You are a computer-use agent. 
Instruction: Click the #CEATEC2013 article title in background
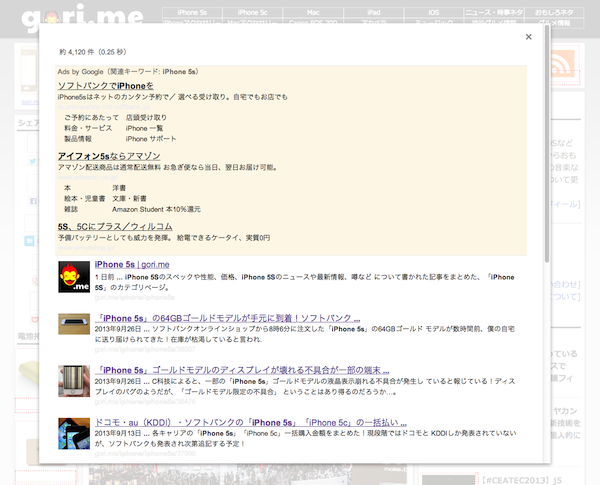coord(522,480)
